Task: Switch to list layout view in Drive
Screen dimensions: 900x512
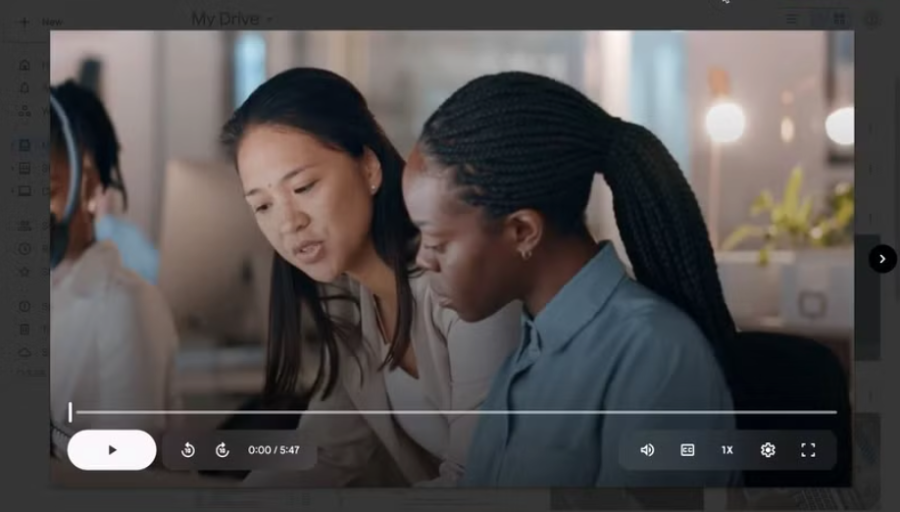Action: (x=792, y=20)
